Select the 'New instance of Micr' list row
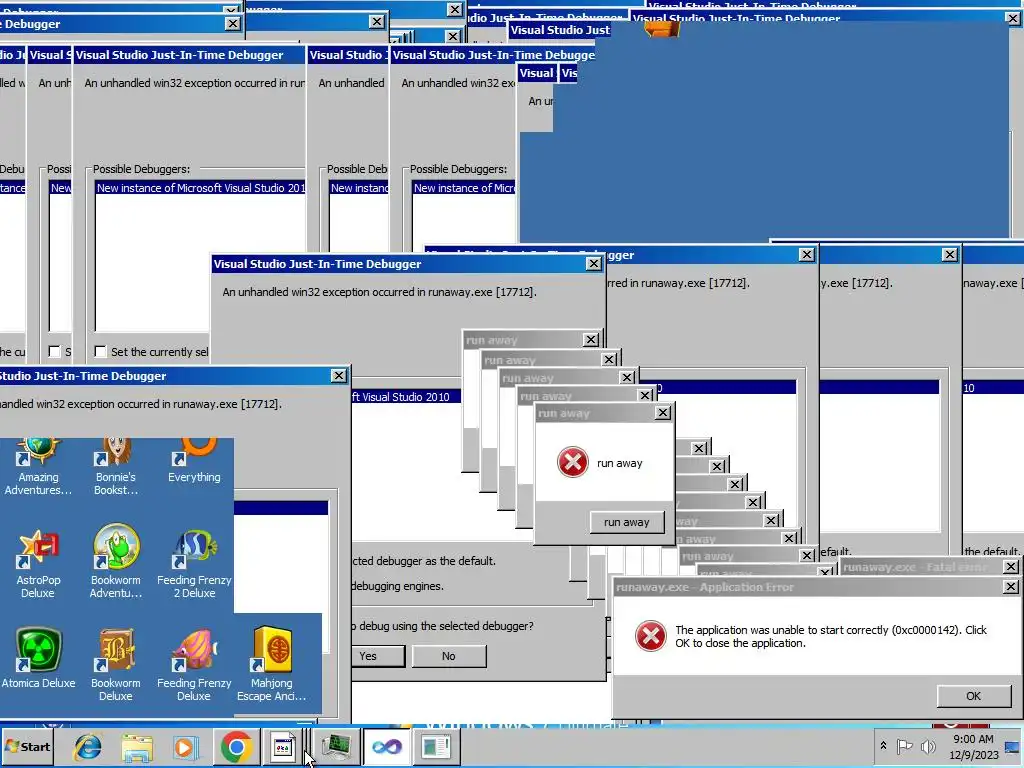This screenshot has width=1024, height=768. (464, 187)
